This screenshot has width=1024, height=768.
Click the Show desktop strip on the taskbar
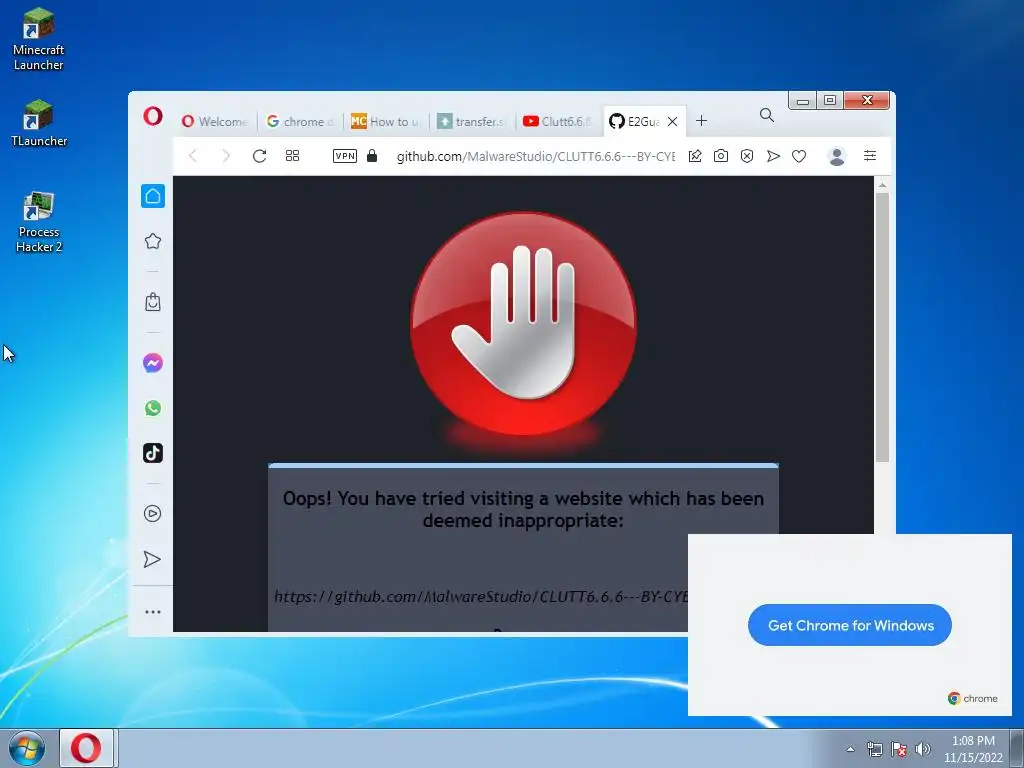[1017, 748]
